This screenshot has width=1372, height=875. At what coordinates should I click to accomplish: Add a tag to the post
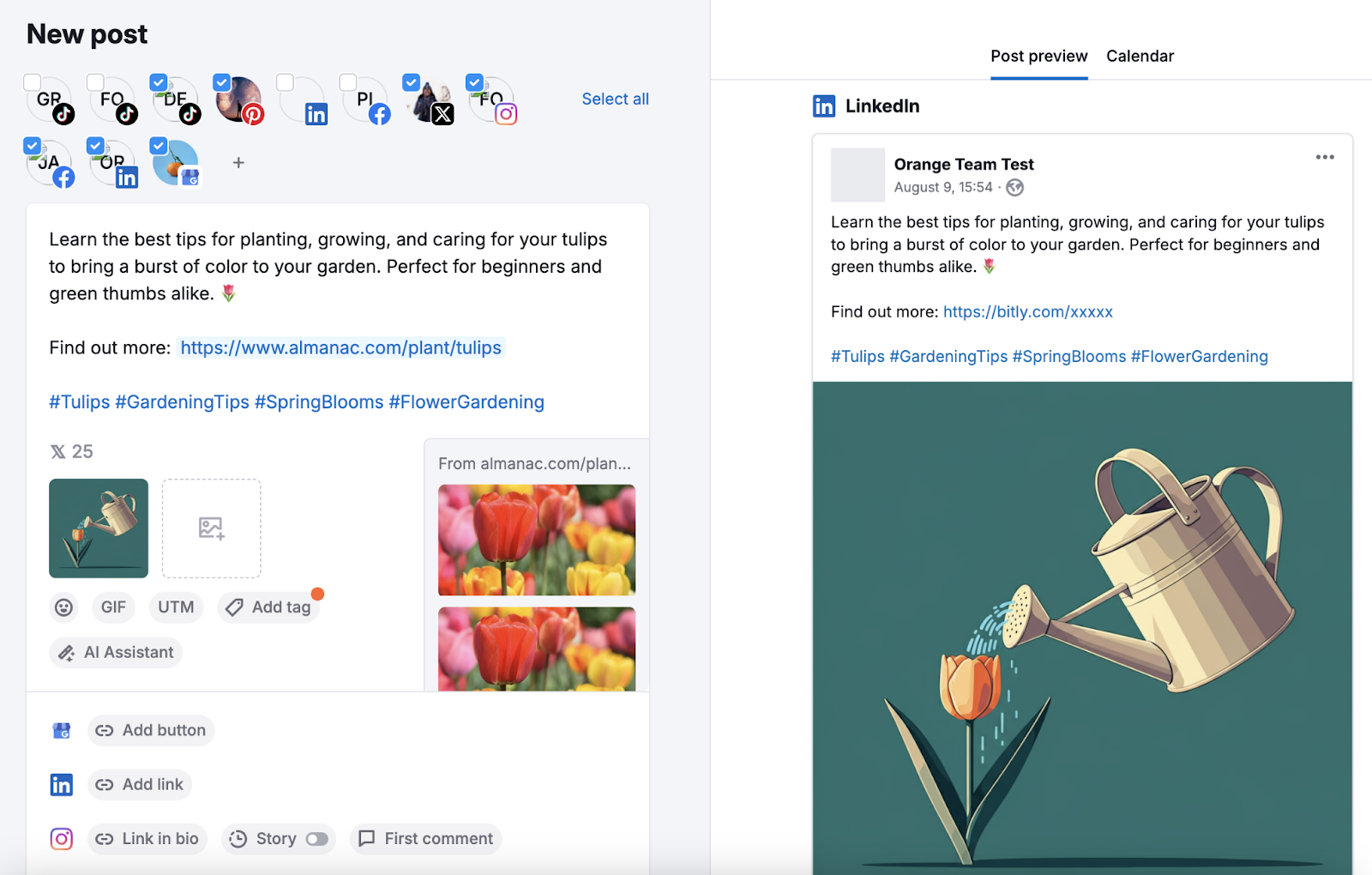click(x=268, y=607)
